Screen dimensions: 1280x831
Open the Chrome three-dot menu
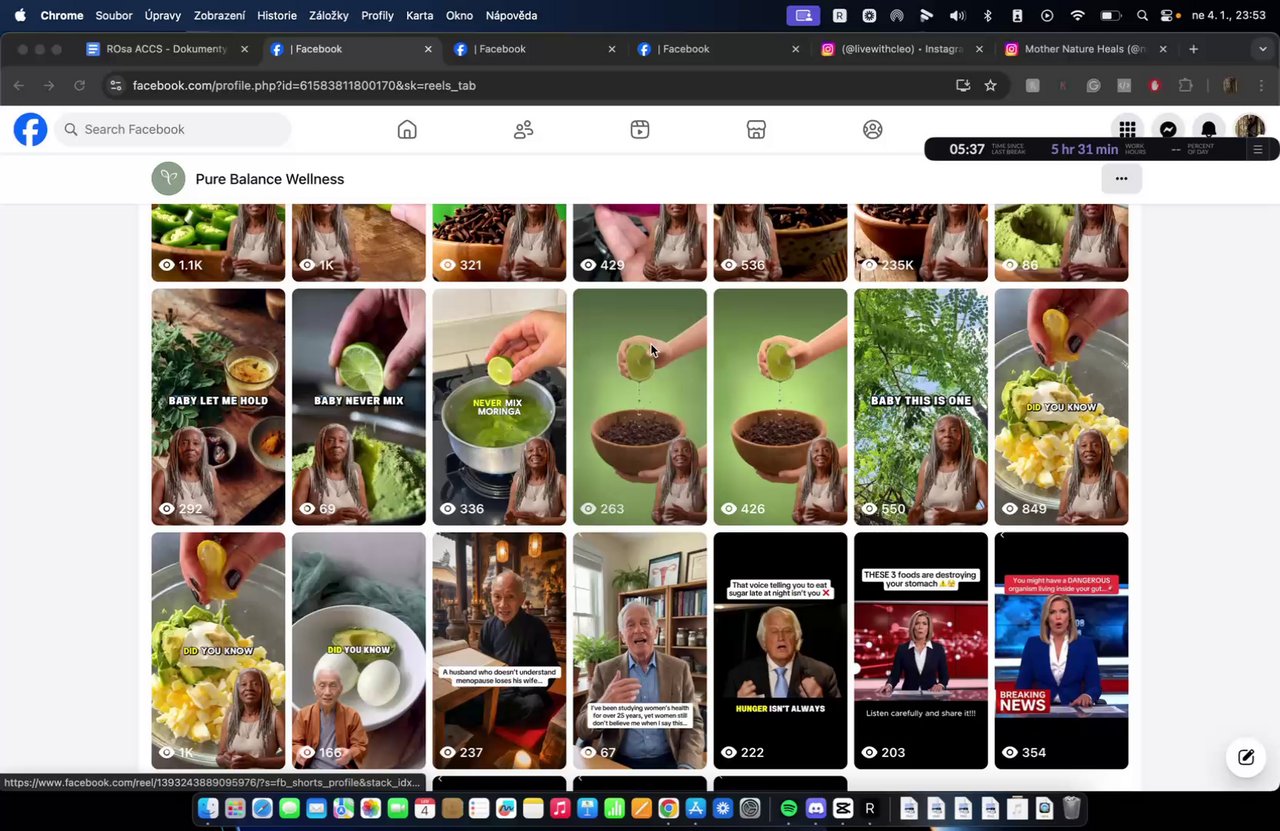pyautogui.click(x=1262, y=85)
